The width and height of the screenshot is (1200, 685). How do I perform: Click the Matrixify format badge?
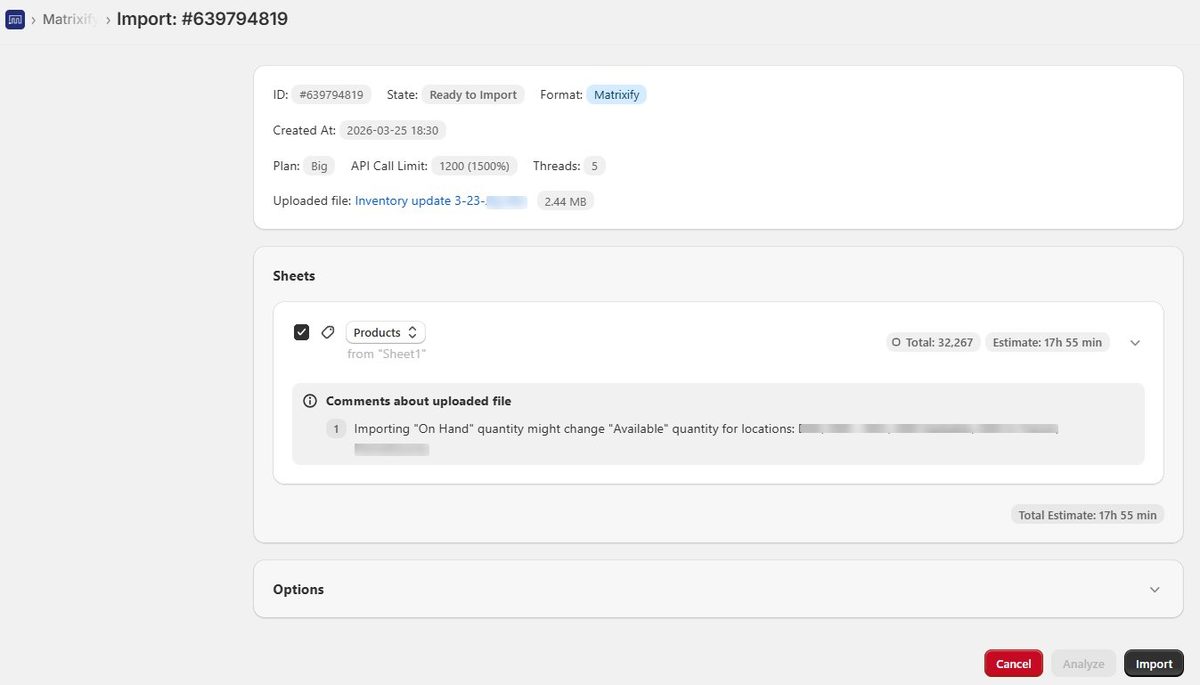[617, 95]
